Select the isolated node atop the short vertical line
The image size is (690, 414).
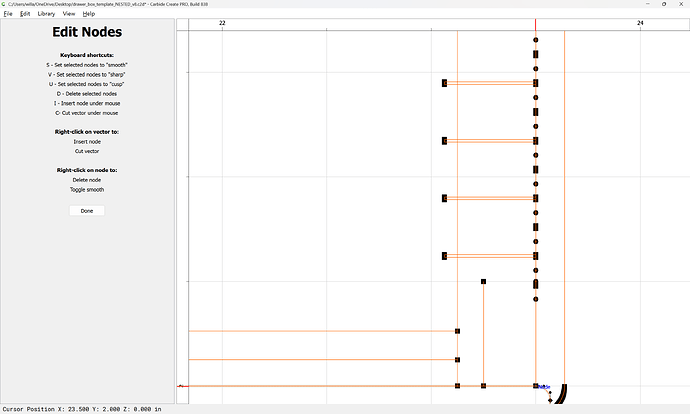pyautogui.click(x=483, y=282)
